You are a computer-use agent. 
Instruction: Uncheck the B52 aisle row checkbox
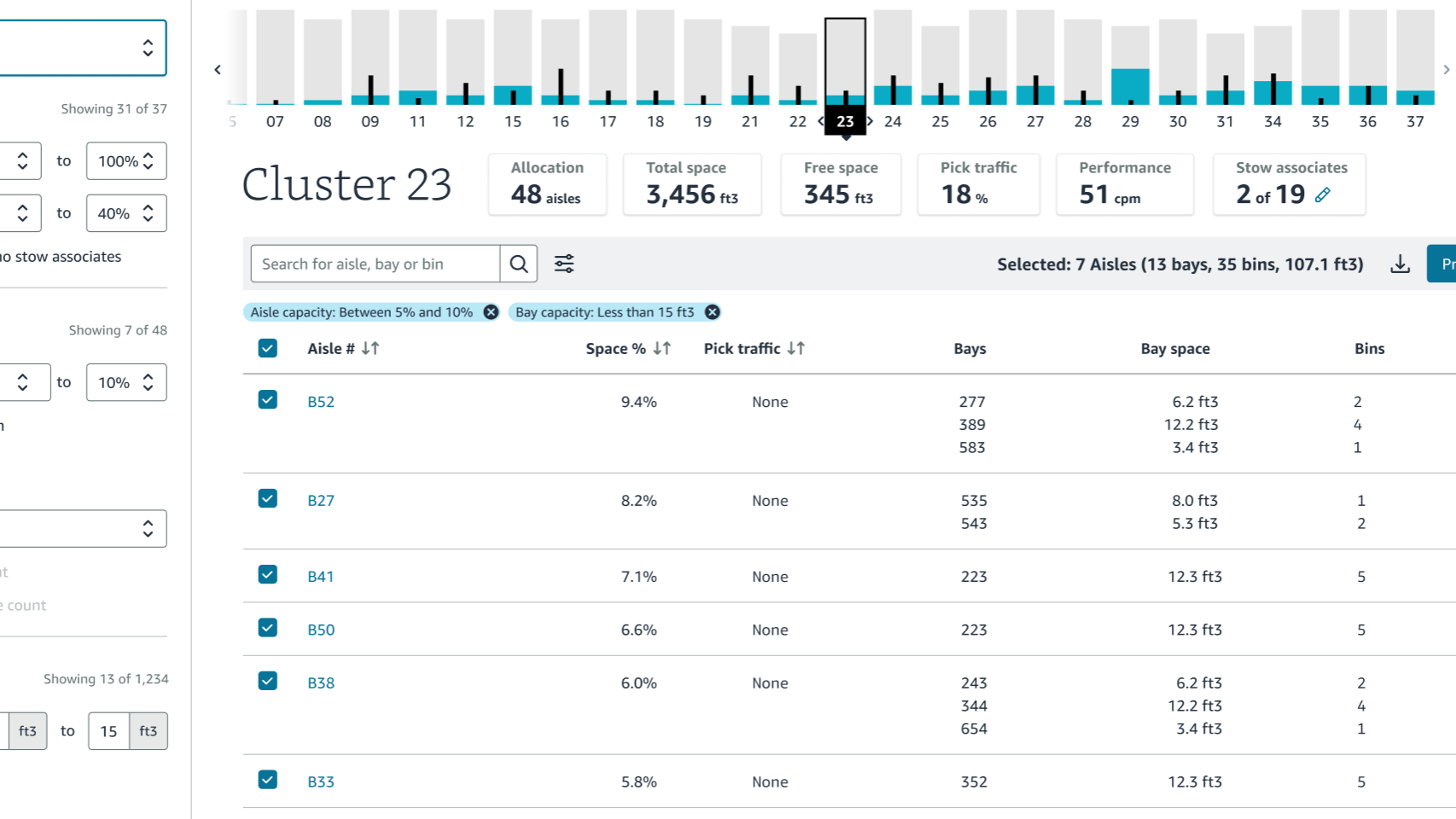tap(268, 400)
